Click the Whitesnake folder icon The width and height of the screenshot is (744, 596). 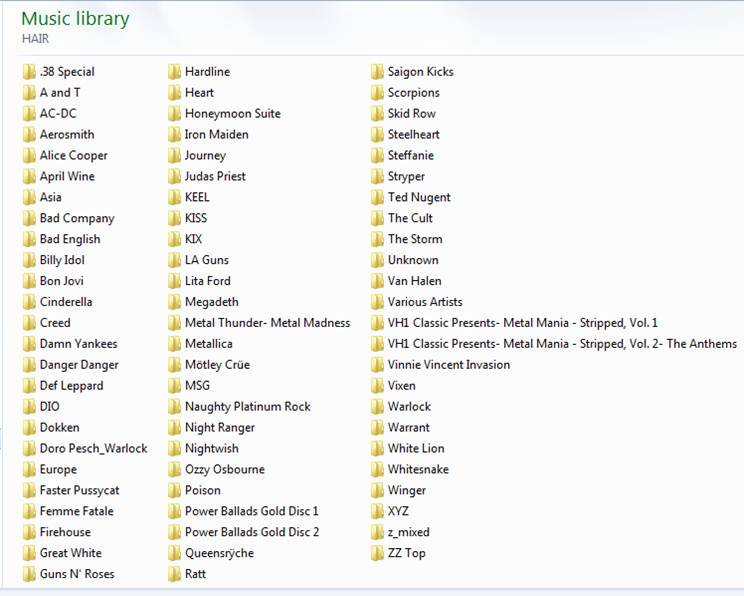coord(377,469)
